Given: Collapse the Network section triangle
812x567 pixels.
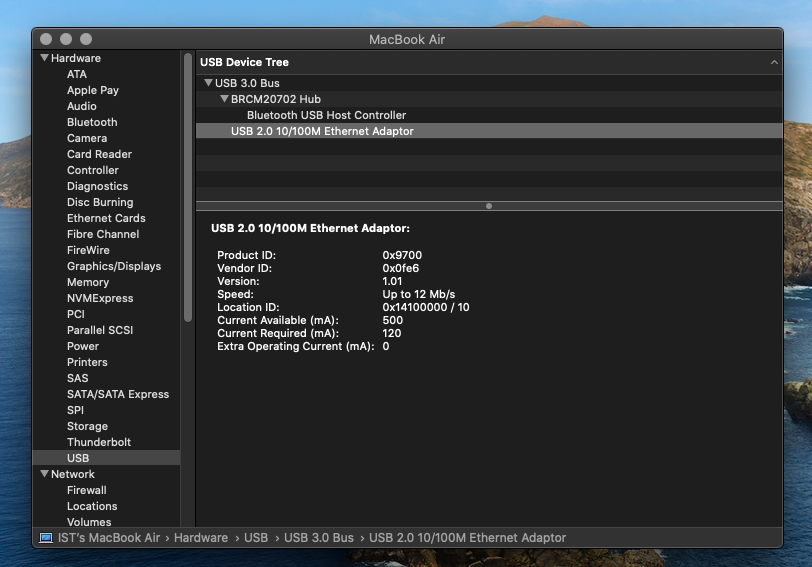Looking at the screenshot, I should point(45,474).
